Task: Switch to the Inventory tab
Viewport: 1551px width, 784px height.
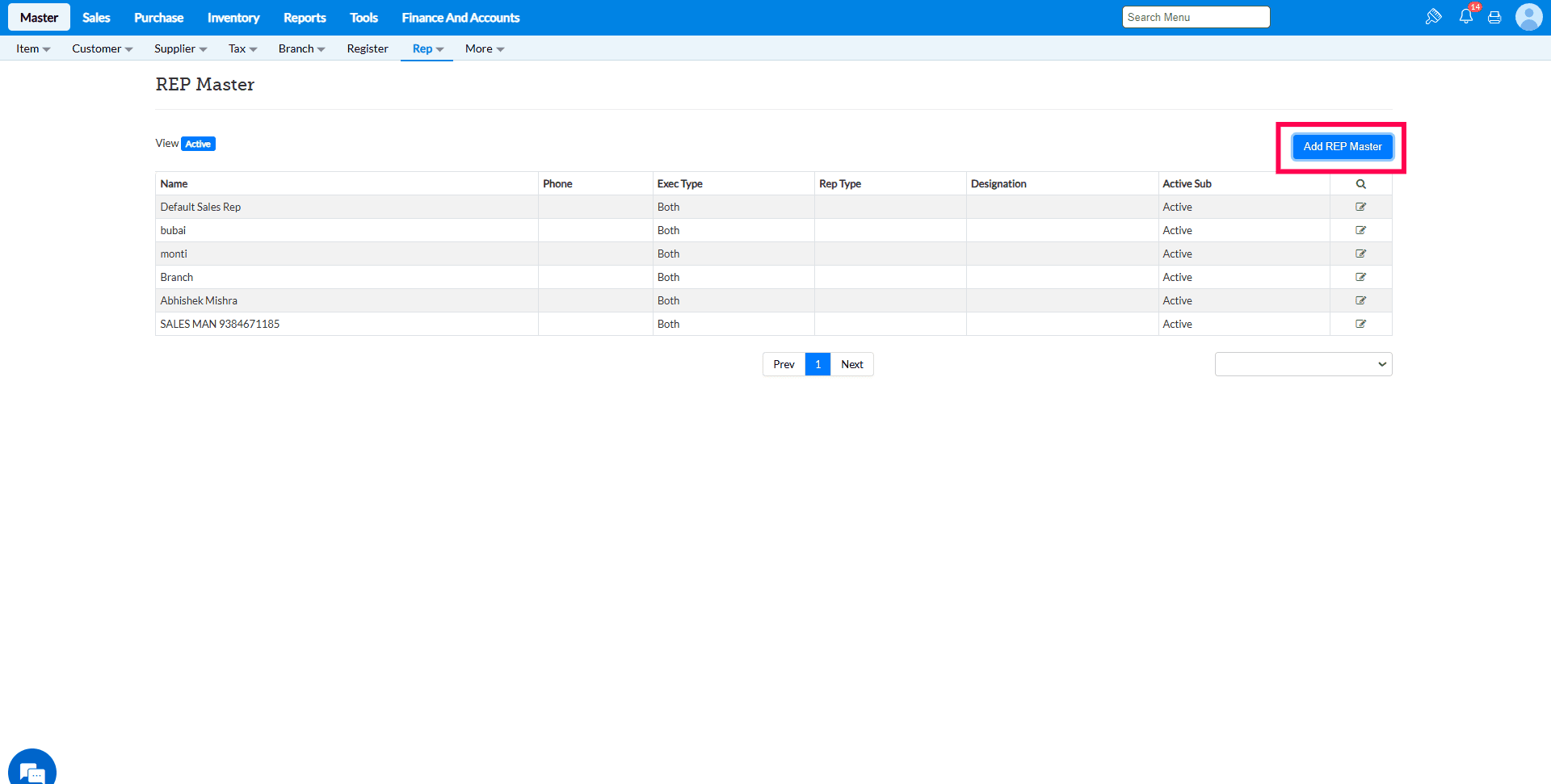Action: [x=233, y=18]
